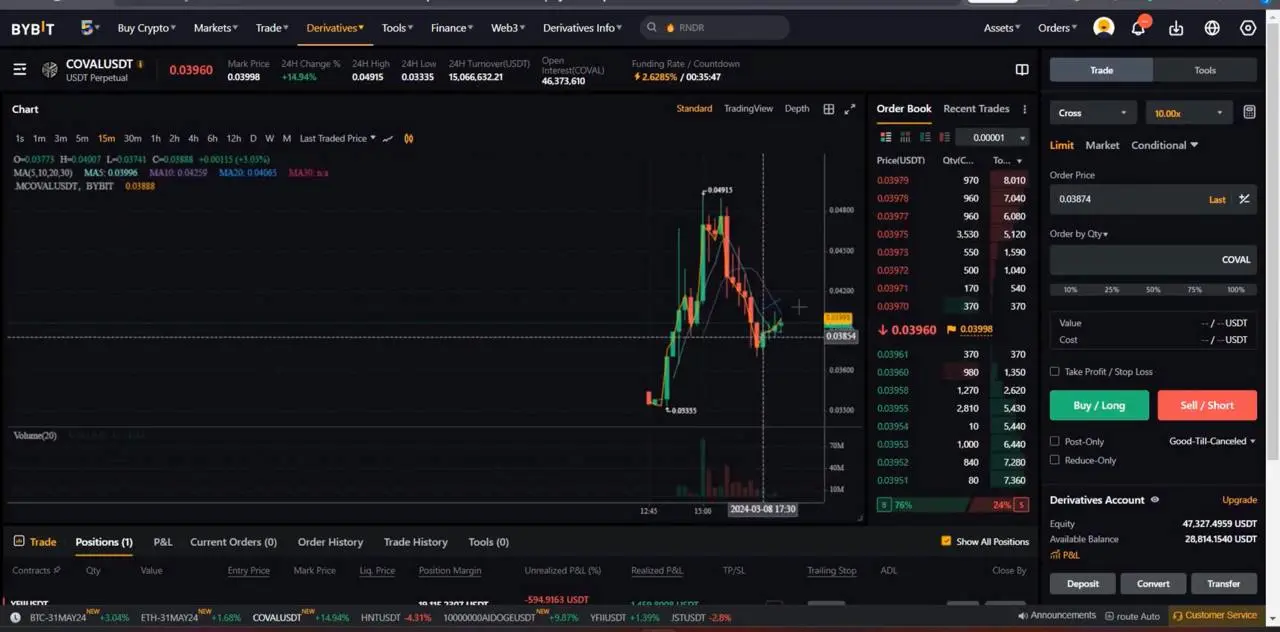Open order book more options menu
Screen dimensions: 1280x632
(x=1023, y=109)
